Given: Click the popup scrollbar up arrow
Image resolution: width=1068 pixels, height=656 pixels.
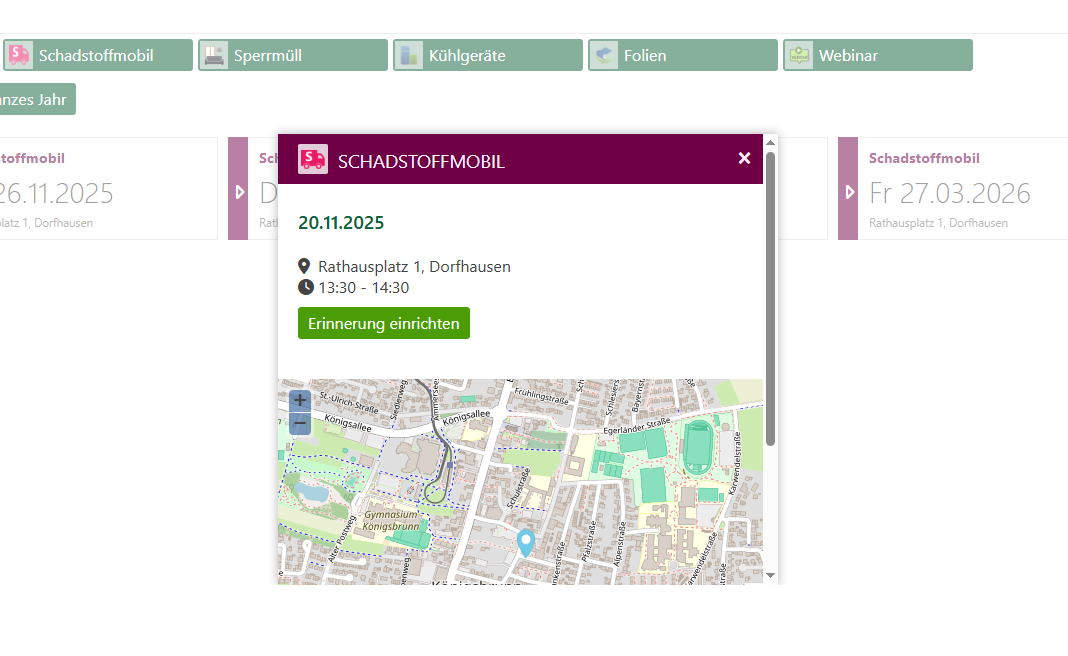Looking at the screenshot, I should click(770, 143).
